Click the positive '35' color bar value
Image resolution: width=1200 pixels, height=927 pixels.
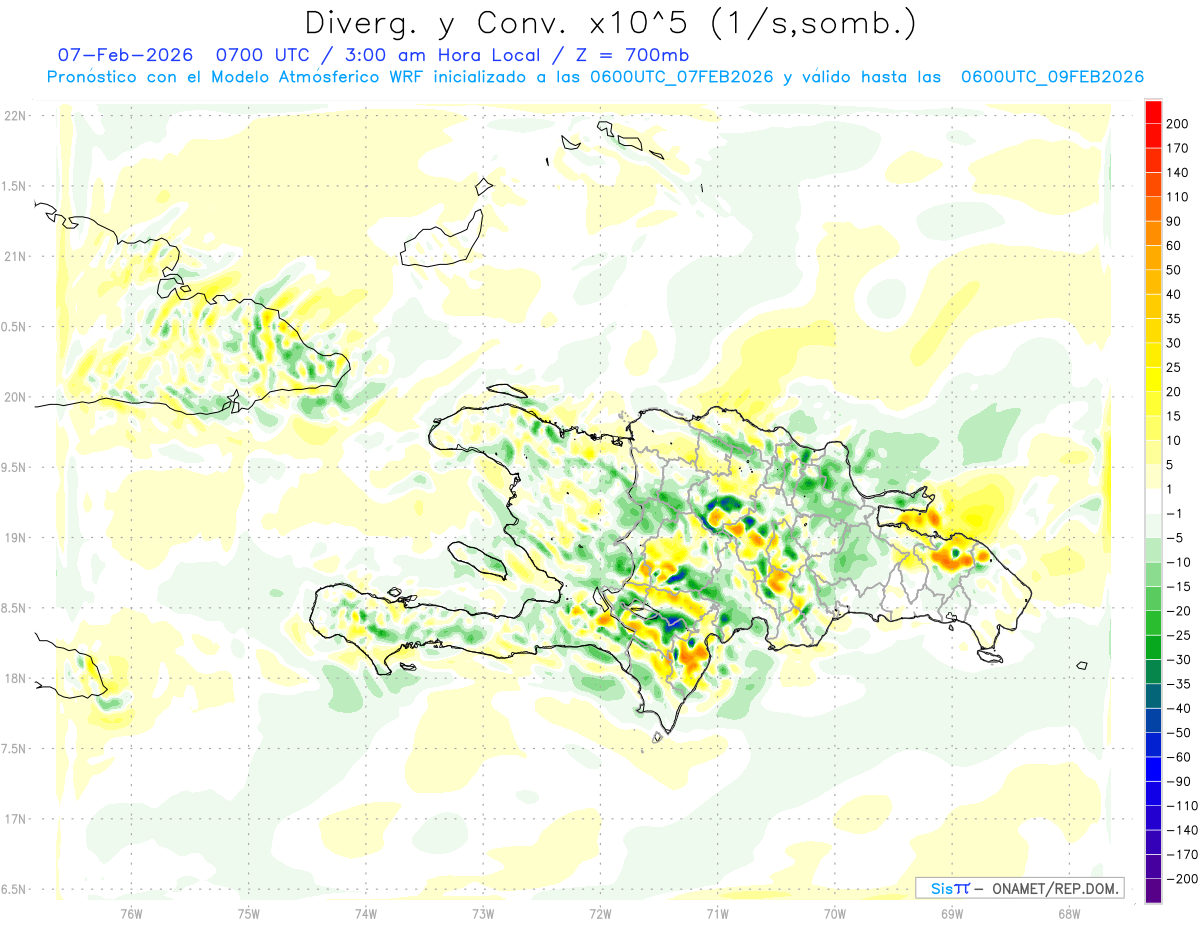[x=1174, y=319]
